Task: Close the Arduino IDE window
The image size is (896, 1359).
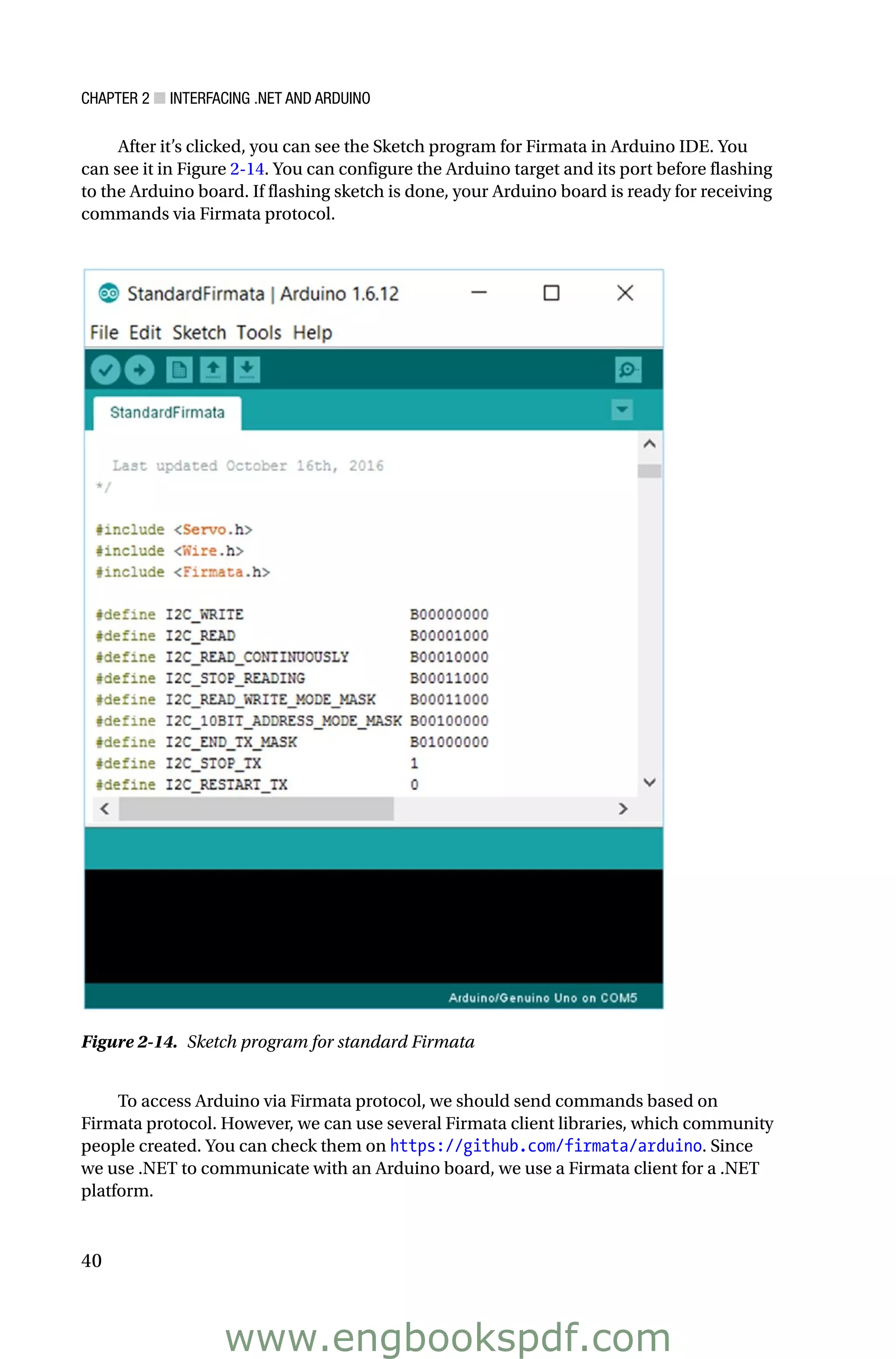Action: pyautogui.click(x=625, y=293)
